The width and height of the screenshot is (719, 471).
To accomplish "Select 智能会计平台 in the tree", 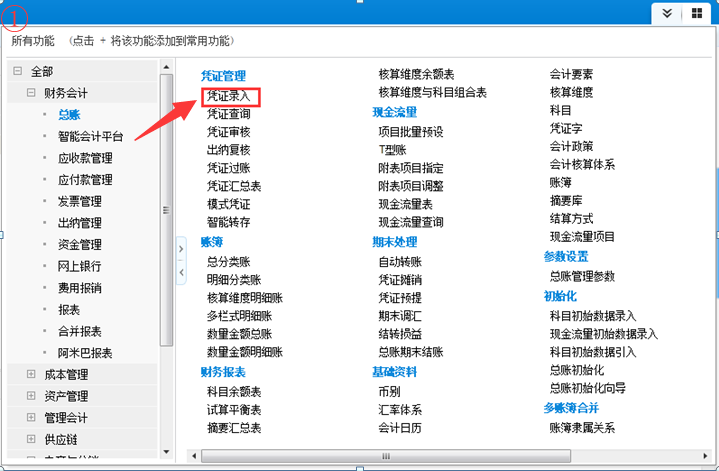I will coord(90,136).
